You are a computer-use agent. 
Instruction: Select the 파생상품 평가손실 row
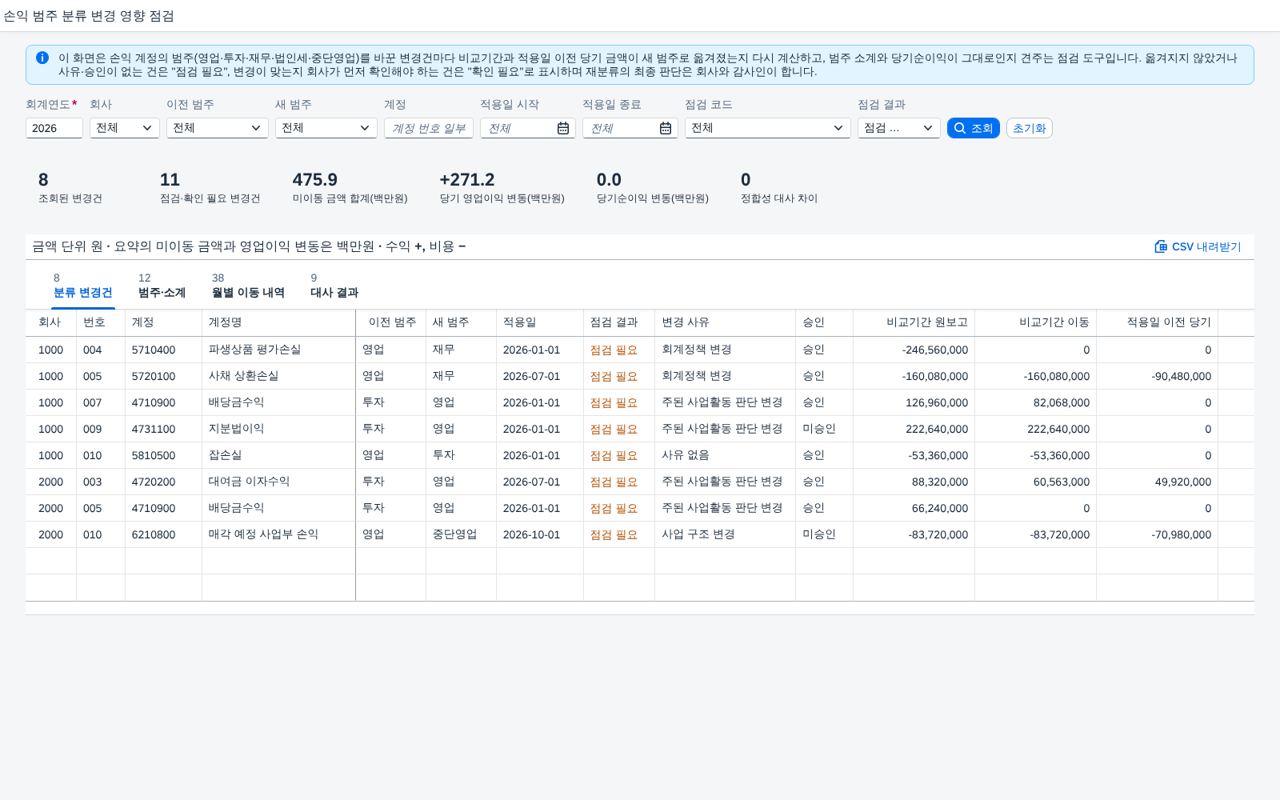click(x=640, y=350)
